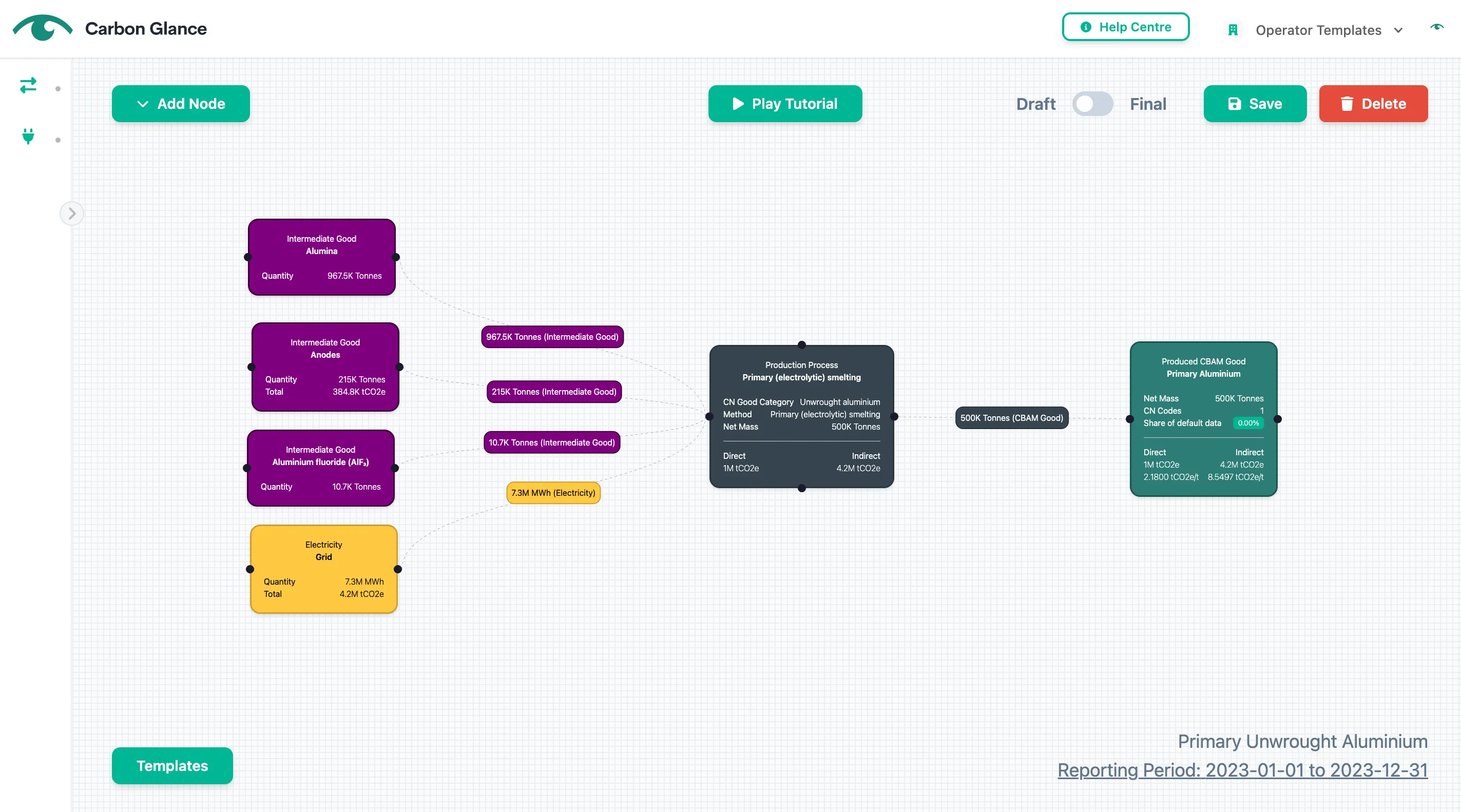Click the Alumina node right connector handle

396,257
